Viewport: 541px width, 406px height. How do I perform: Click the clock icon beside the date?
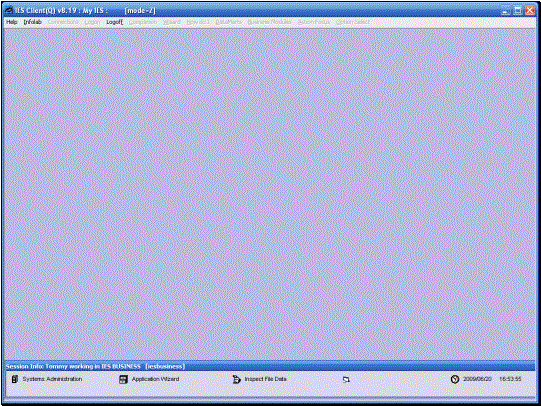[x=455, y=379]
